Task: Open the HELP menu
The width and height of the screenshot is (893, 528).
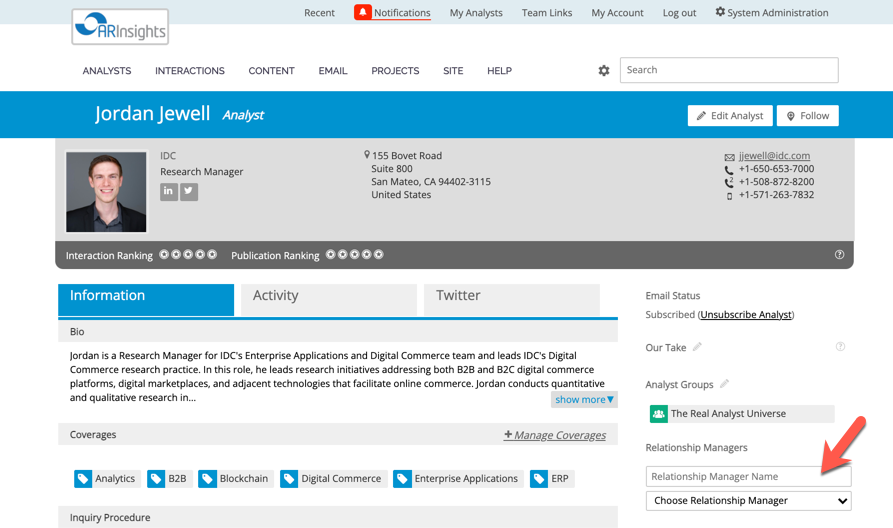Action: pyautogui.click(x=499, y=71)
